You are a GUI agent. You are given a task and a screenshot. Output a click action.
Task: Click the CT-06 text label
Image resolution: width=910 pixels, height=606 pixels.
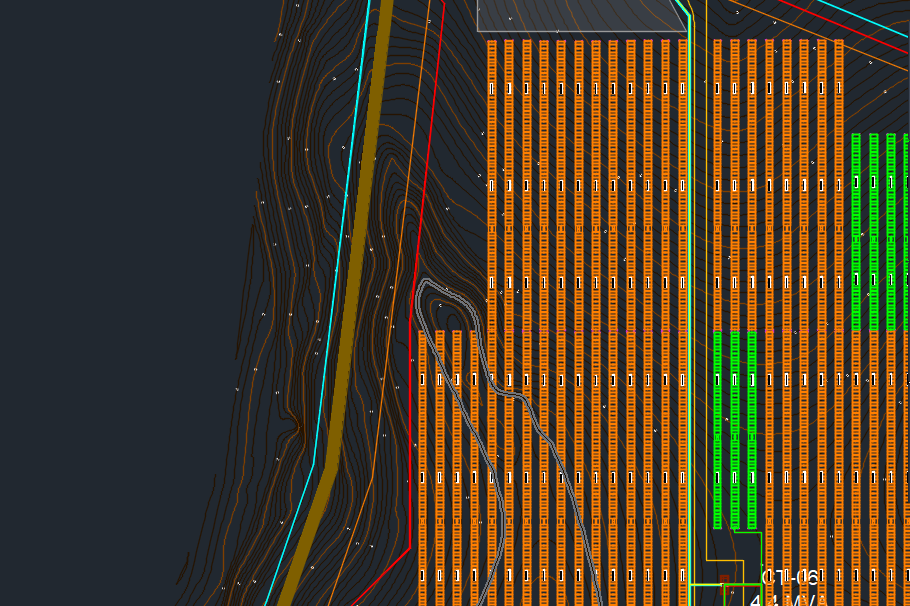790,577
